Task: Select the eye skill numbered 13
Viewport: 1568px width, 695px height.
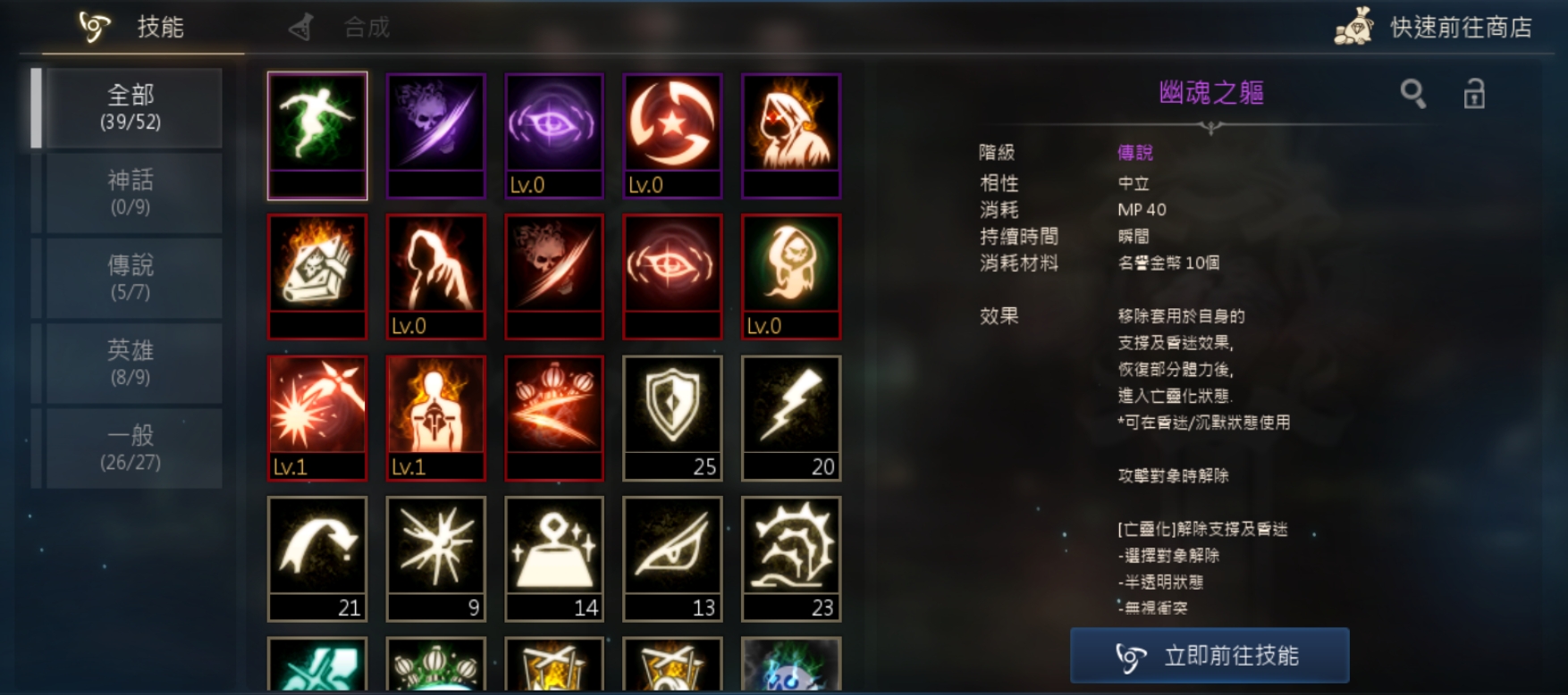Action: [x=672, y=558]
